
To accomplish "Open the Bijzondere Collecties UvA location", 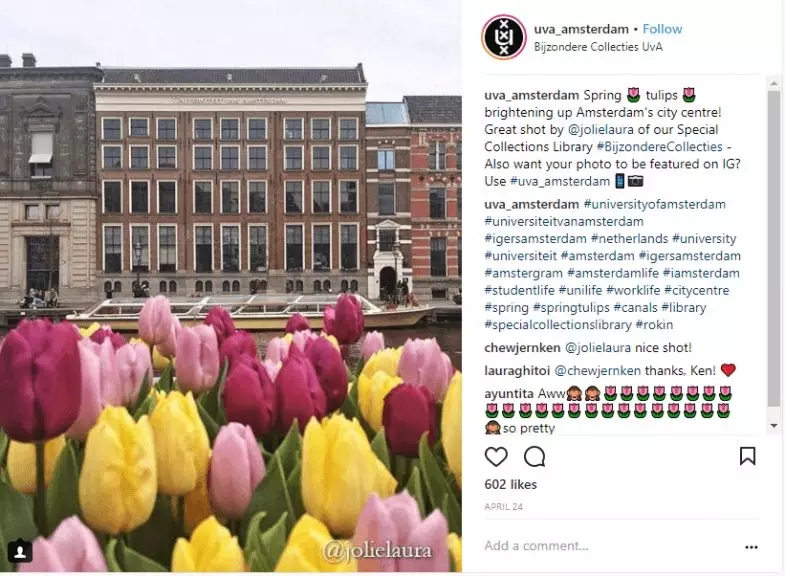I will click(598, 47).
